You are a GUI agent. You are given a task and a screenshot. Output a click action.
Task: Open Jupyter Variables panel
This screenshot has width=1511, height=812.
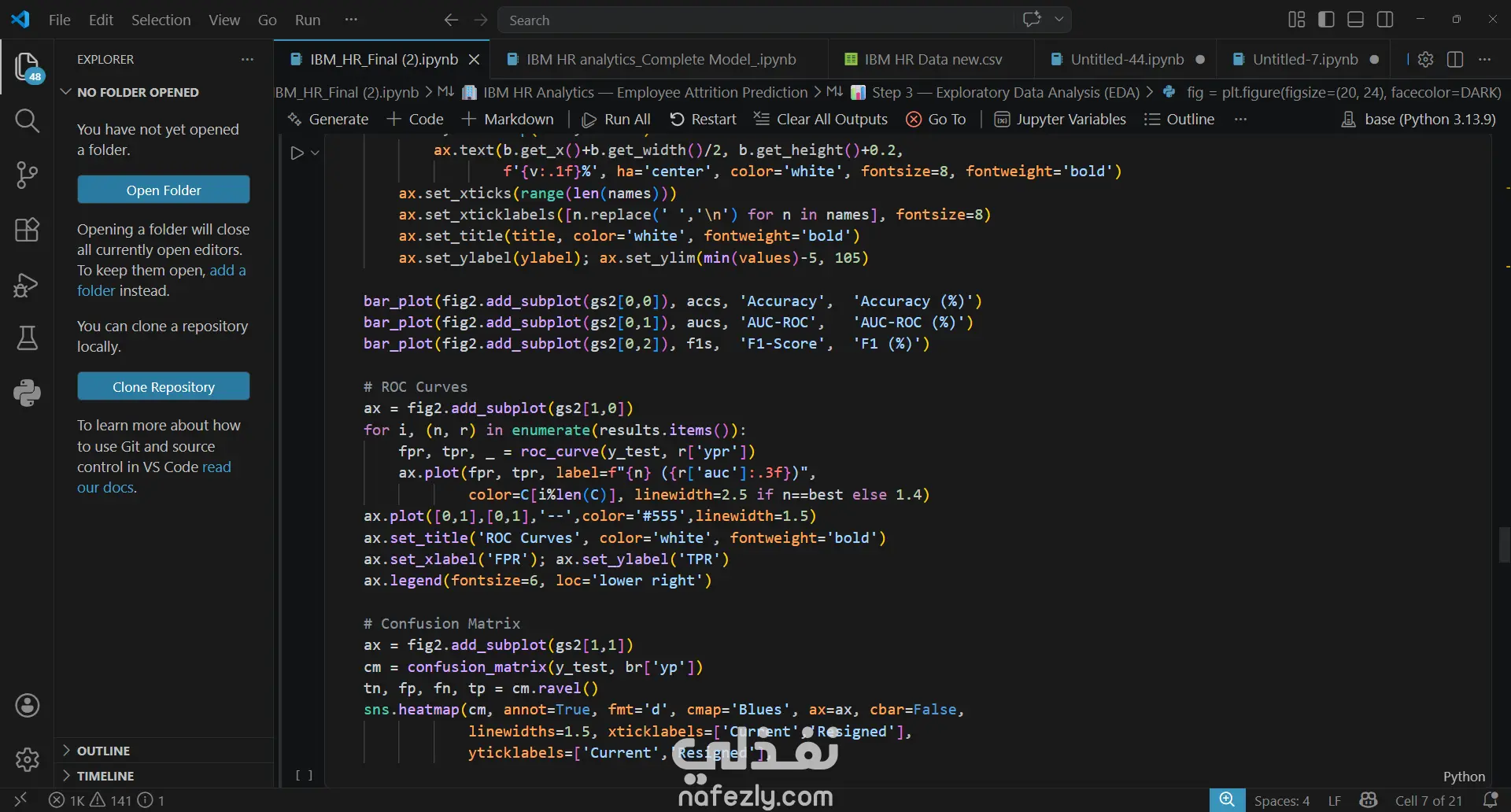click(1060, 119)
